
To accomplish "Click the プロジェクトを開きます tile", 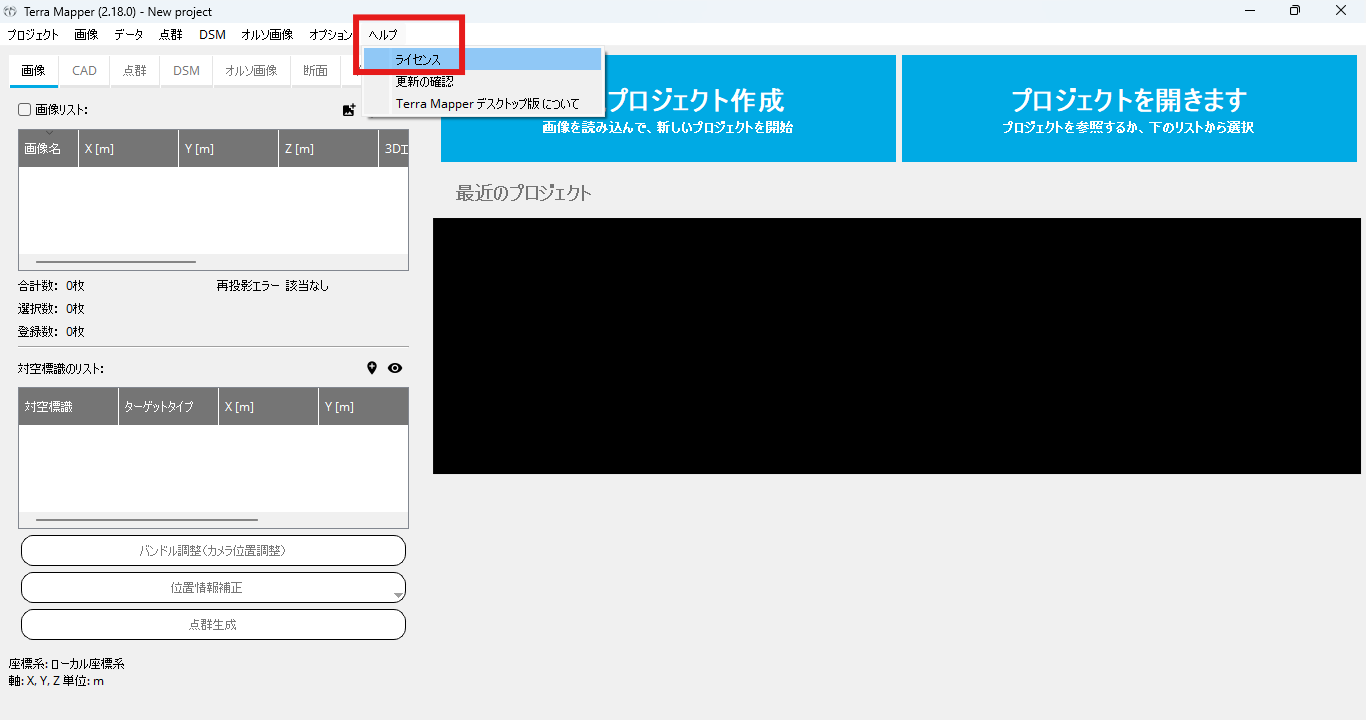I will coord(1128,108).
